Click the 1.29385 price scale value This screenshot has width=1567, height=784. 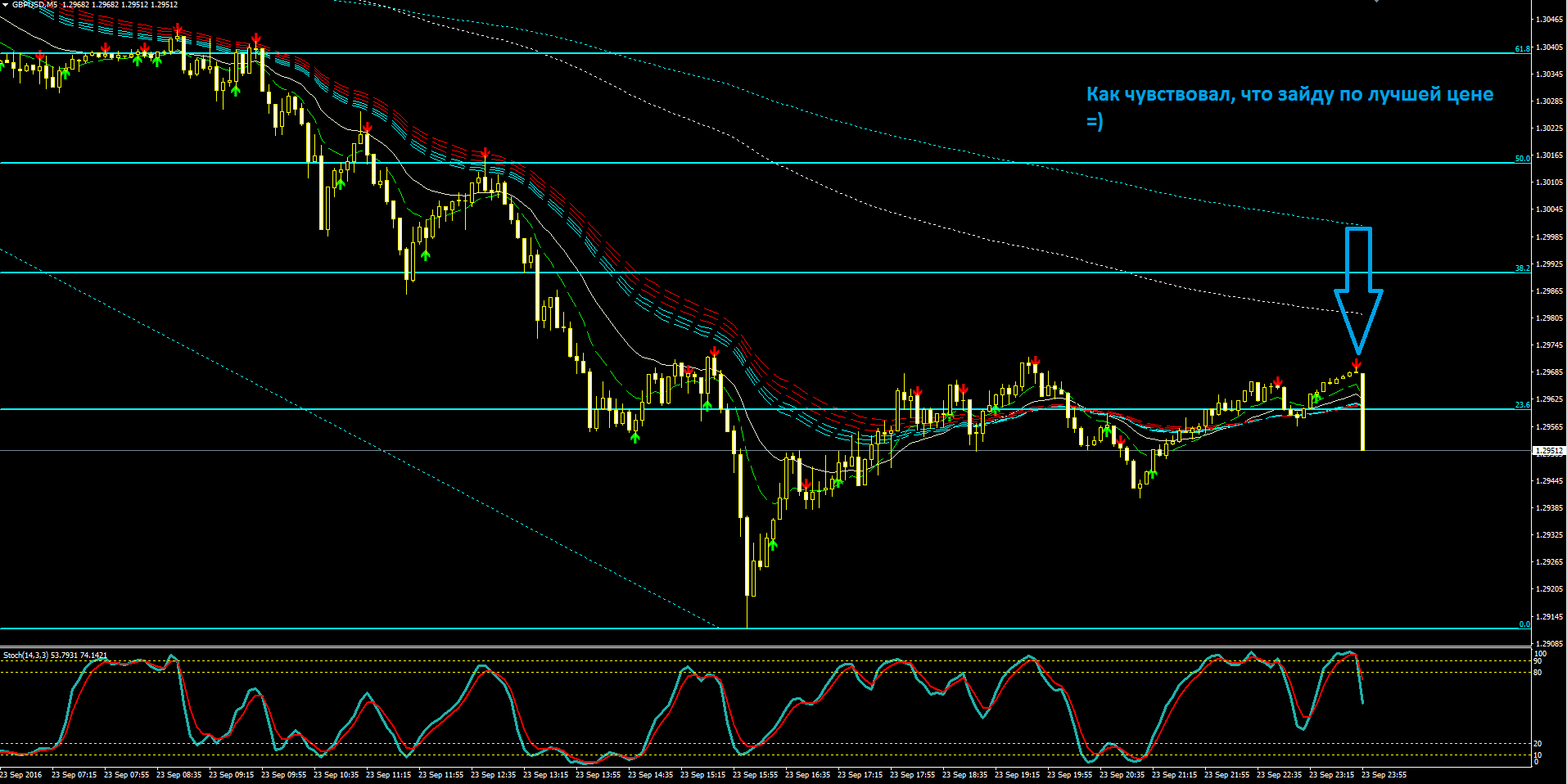pyautogui.click(x=1549, y=508)
